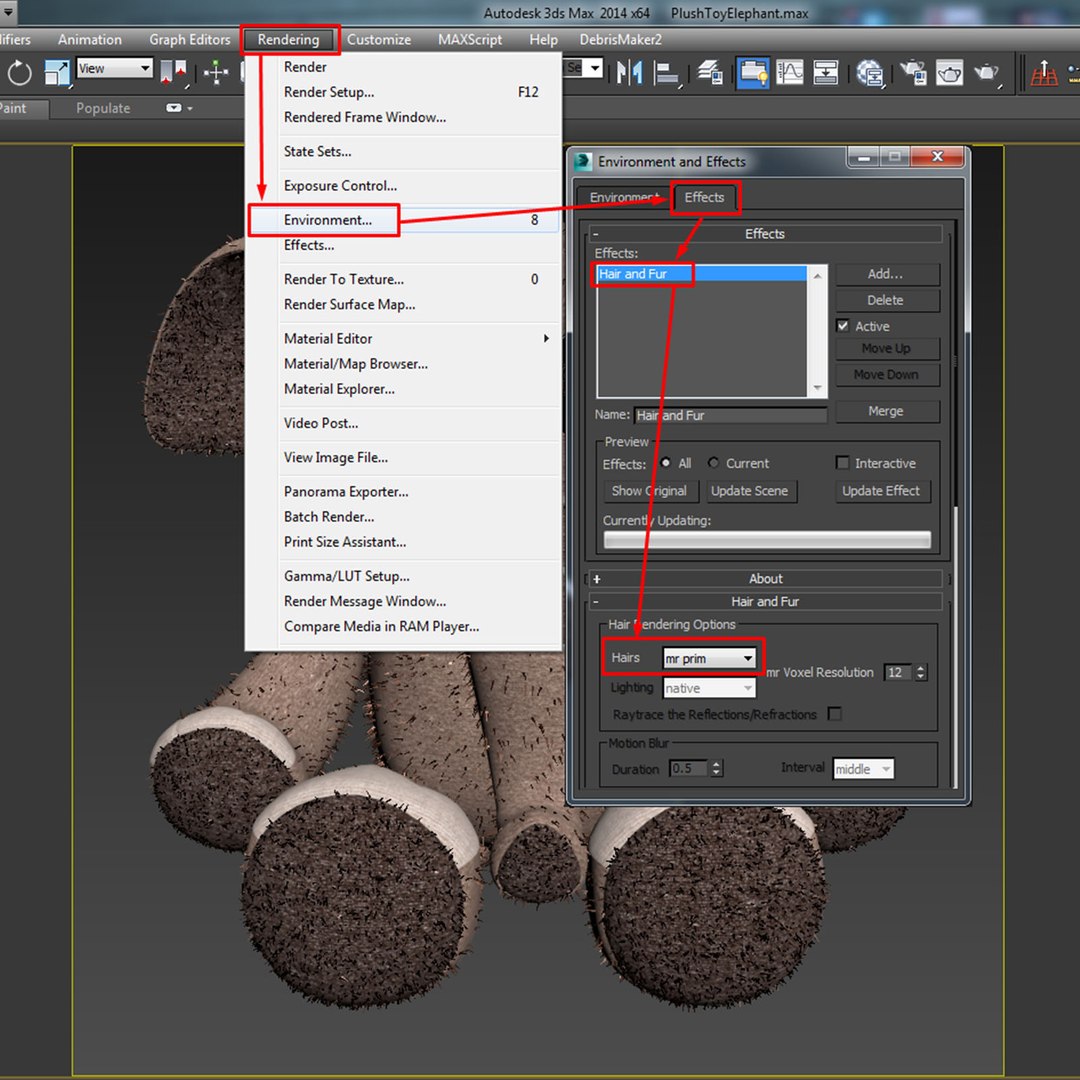Enable the Interactive preview checkbox
Screen dimensions: 1080x1080
[x=842, y=463]
